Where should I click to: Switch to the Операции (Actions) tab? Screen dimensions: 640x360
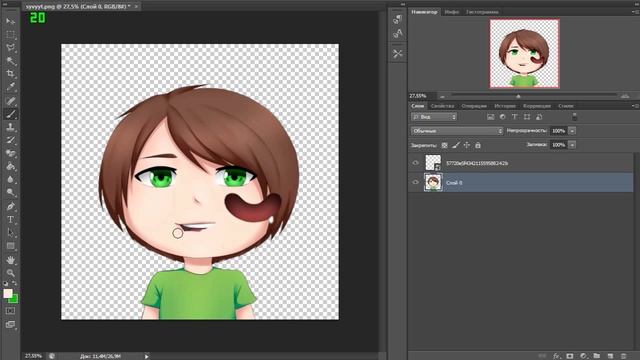pos(474,106)
